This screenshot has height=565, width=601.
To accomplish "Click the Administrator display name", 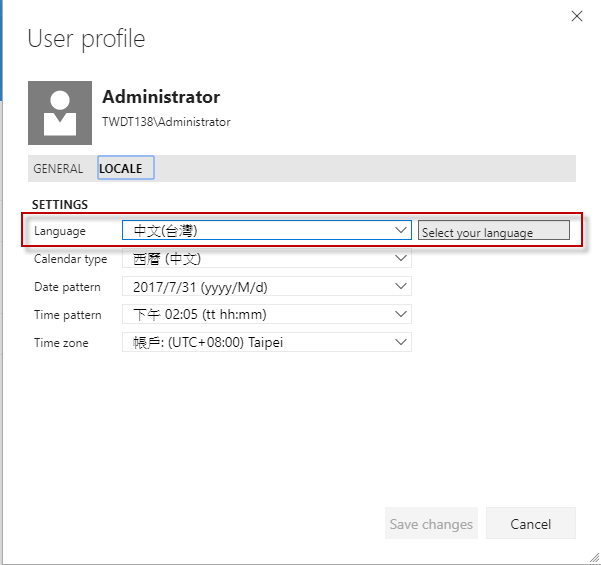I will (x=161, y=97).
